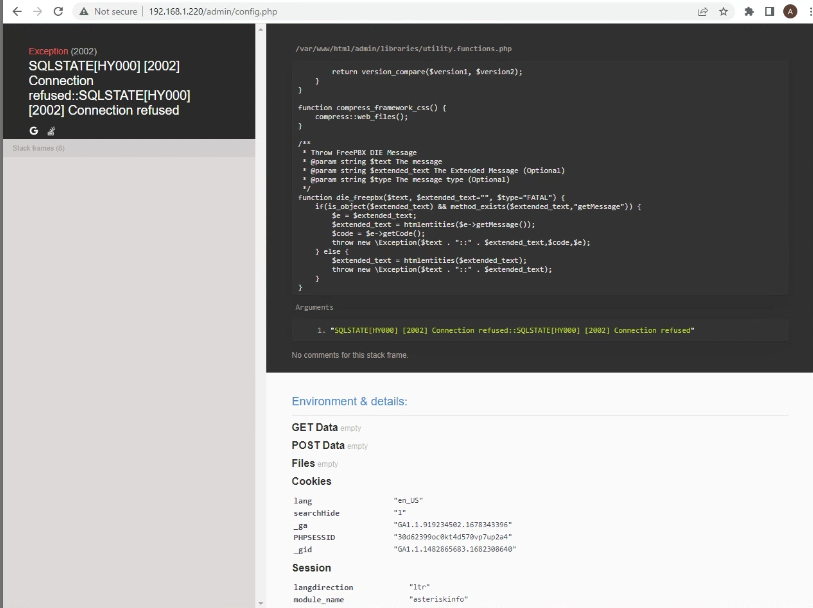Reload the current page
Screen dimensions: 813x608
(59, 11)
